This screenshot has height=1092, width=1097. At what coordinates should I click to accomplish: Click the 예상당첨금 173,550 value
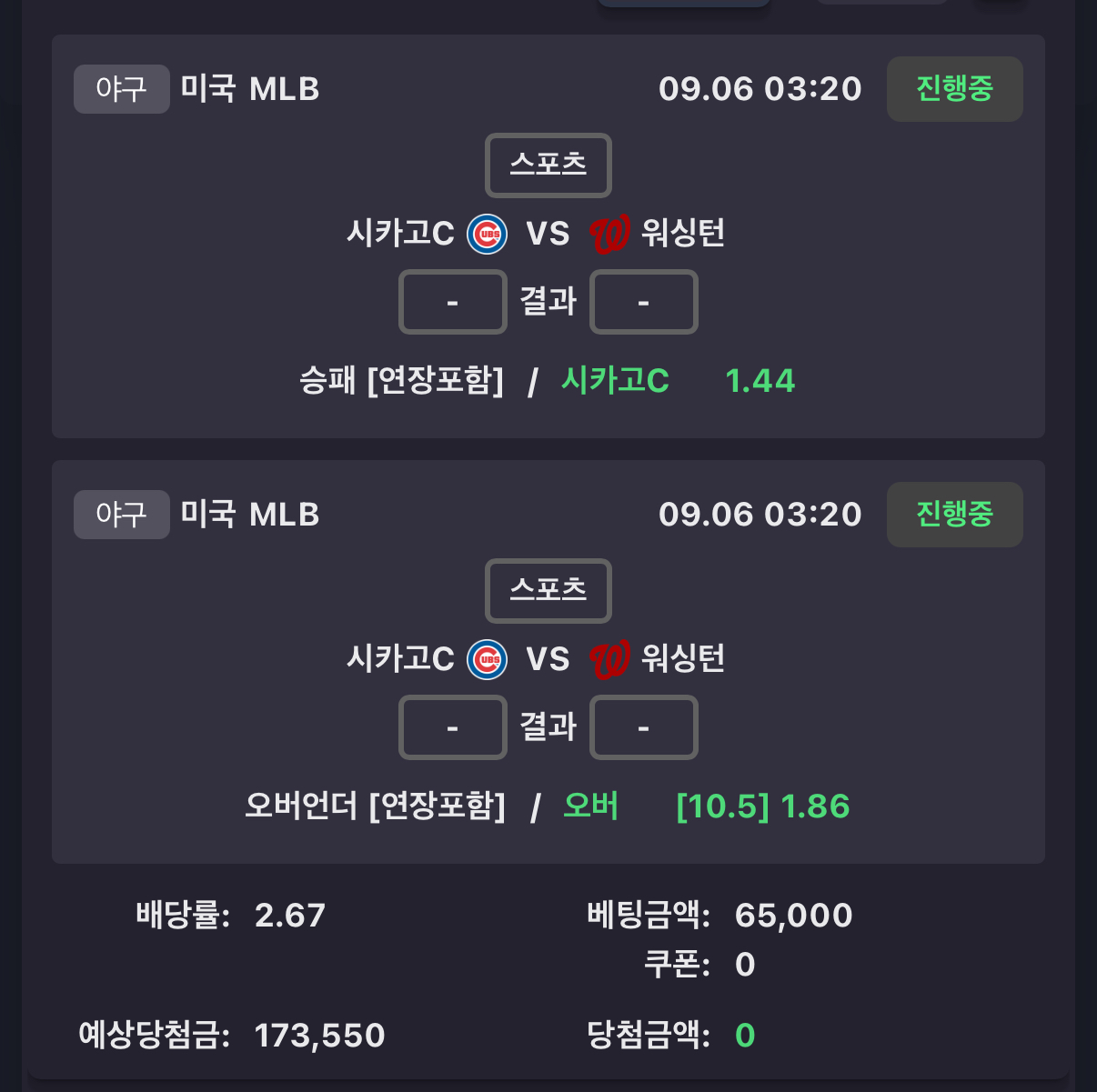pos(319,1036)
